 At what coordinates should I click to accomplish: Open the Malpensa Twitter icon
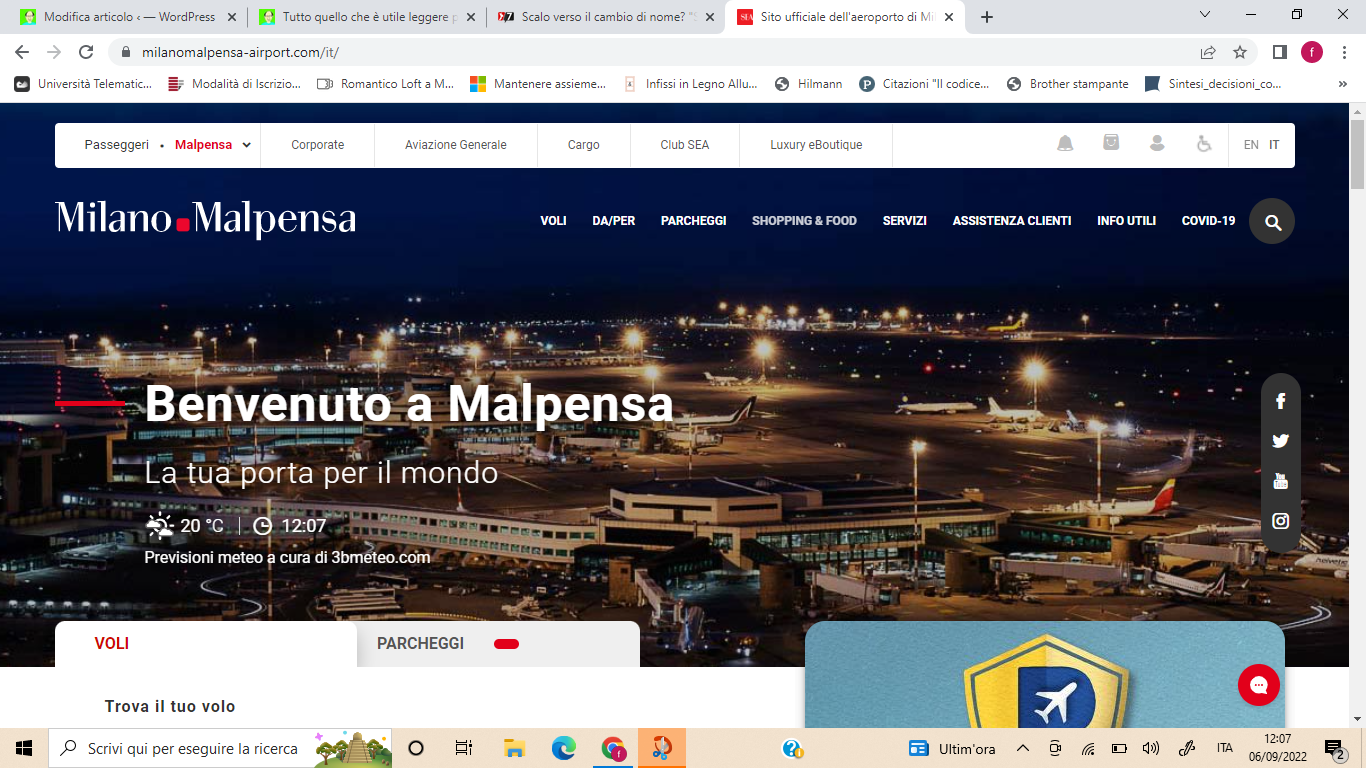(x=1280, y=441)
